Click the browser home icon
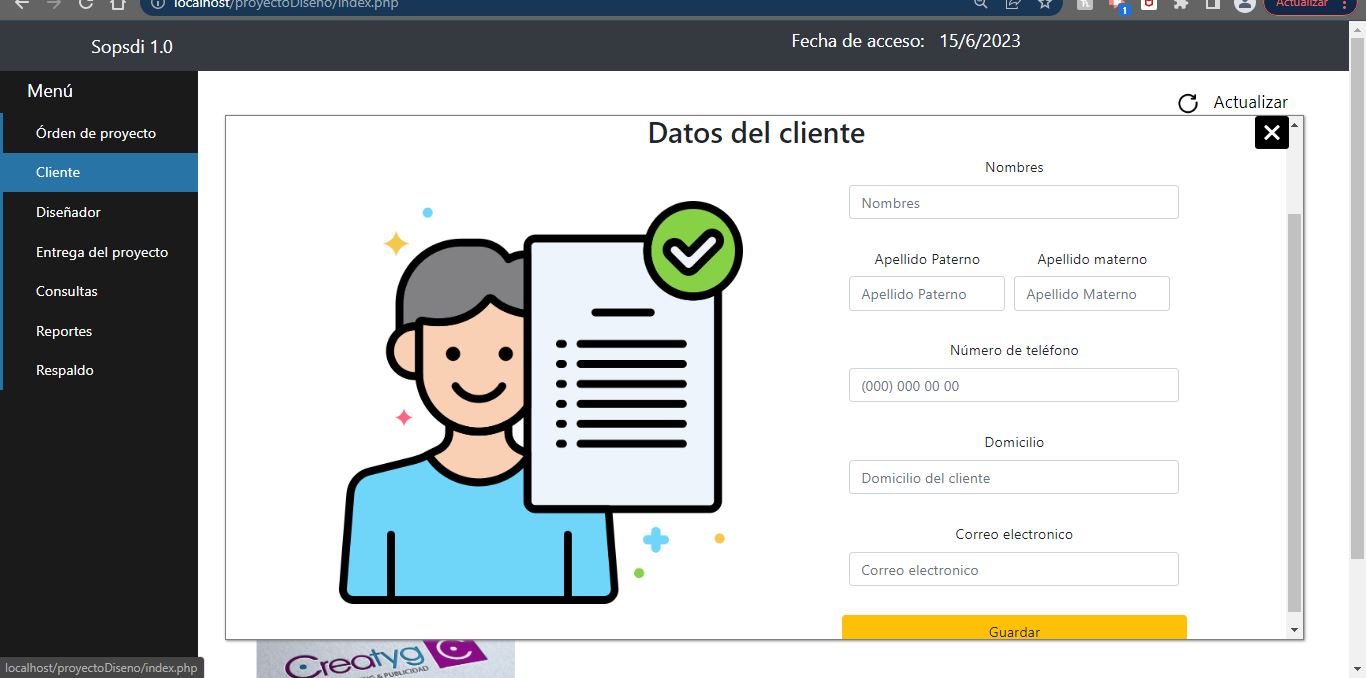This screenshot has width=1366, height=678. [118, 4]
